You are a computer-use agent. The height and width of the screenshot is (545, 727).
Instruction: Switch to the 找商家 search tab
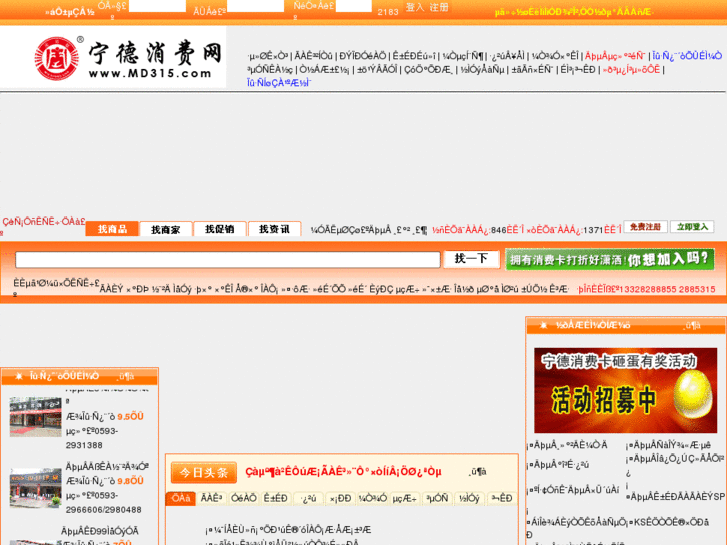(x=166, y=229)
